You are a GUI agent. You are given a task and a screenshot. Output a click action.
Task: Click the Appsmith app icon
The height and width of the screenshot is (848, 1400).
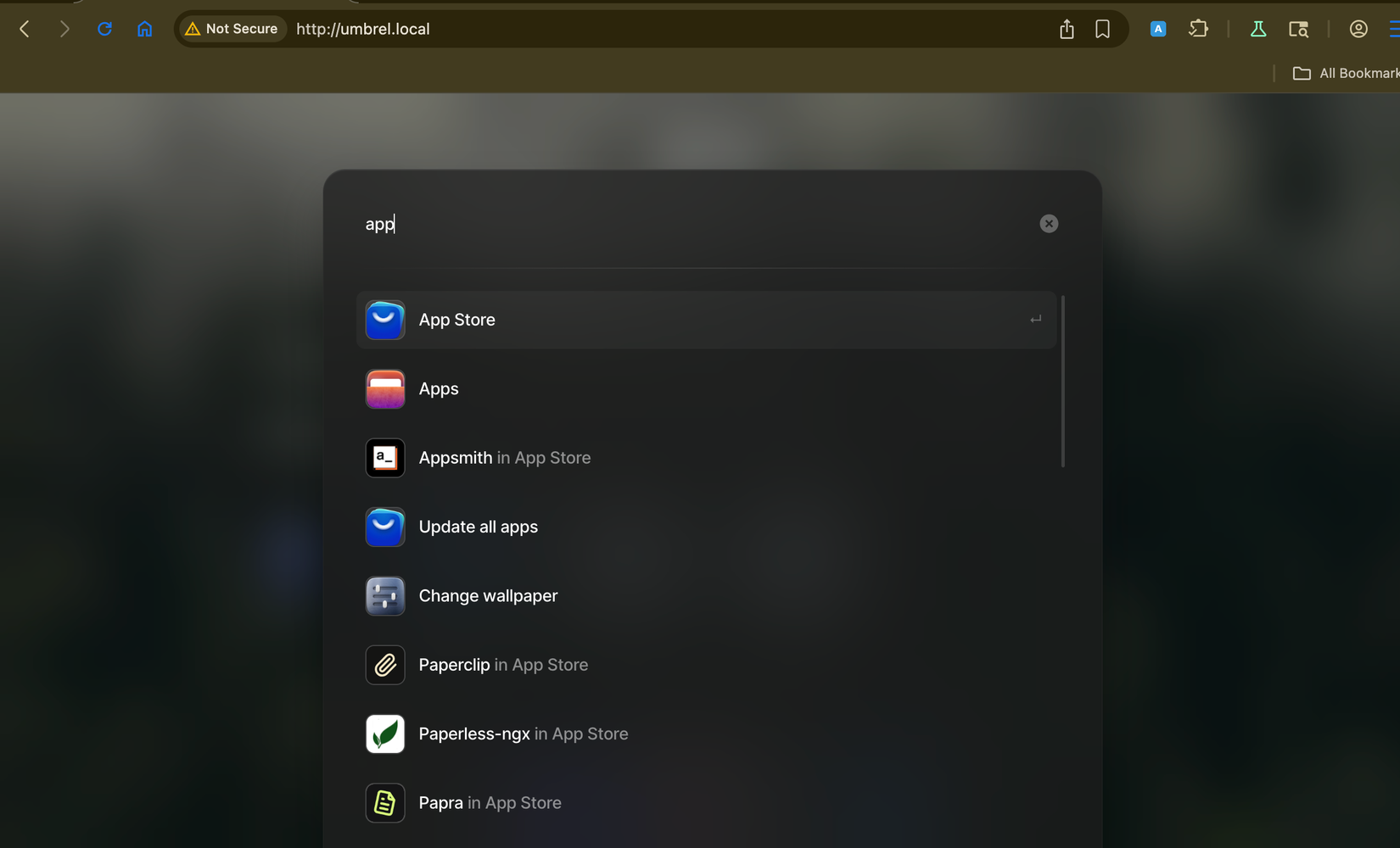385,458
